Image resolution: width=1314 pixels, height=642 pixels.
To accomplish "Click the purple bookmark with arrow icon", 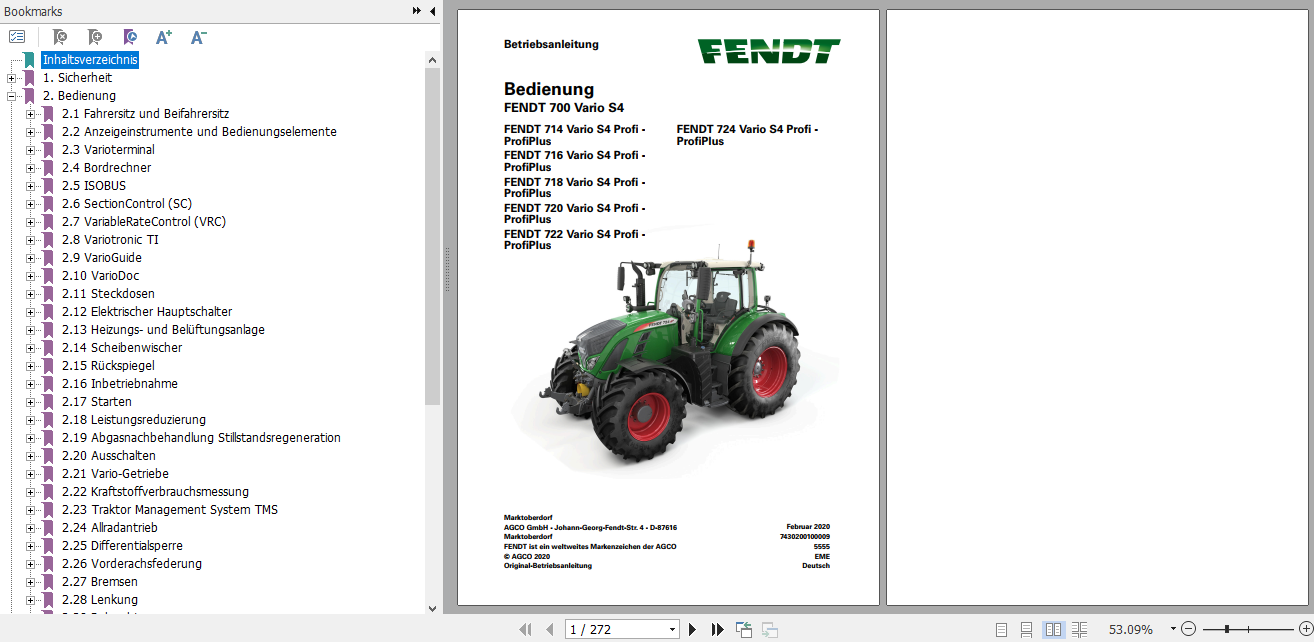I will (x=130, y=37).
